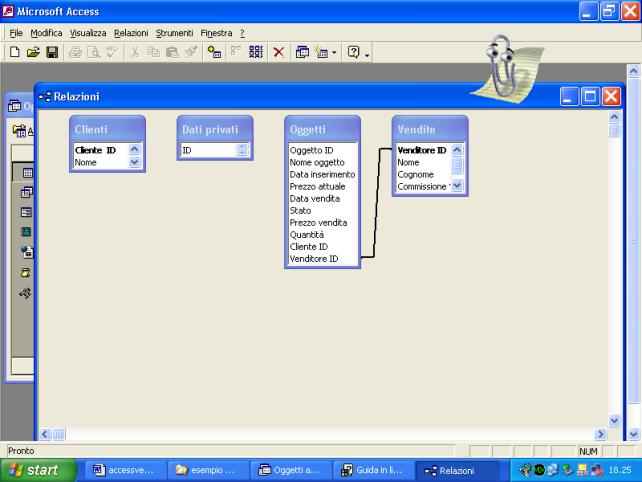Click the Print Preview toolbar icon
This screenshot has width=642, height=482.
click(94, 52)
